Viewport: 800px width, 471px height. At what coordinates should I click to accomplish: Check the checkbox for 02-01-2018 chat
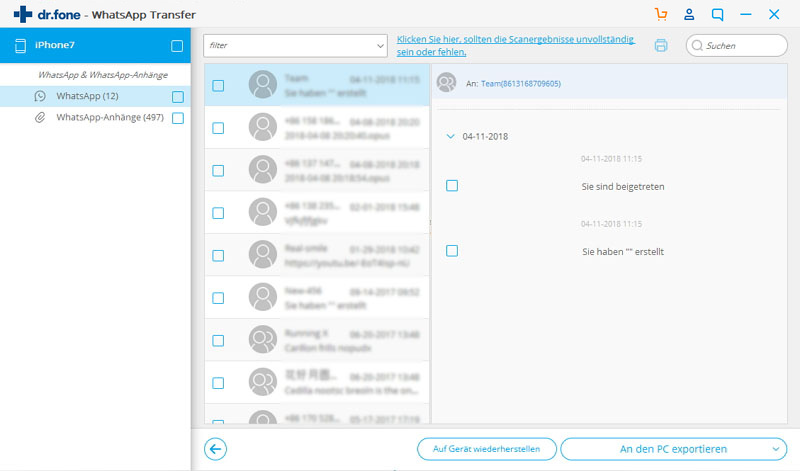pos(218,213)
